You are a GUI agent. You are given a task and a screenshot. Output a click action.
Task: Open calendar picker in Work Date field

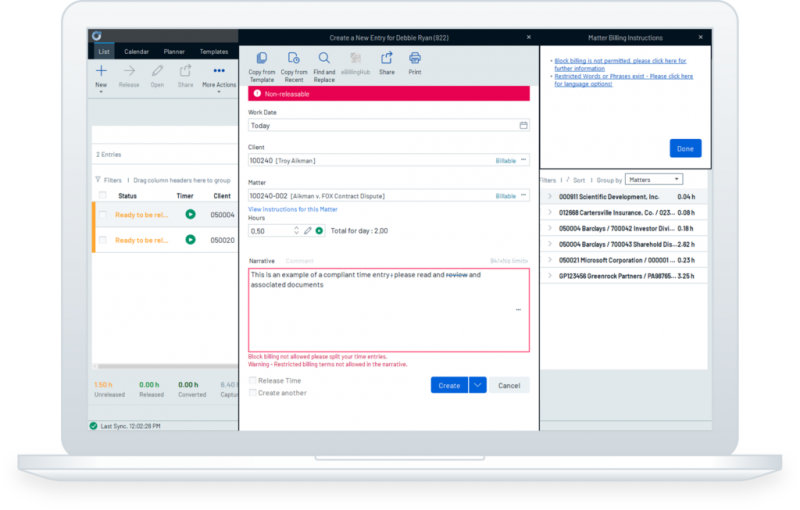523,126
